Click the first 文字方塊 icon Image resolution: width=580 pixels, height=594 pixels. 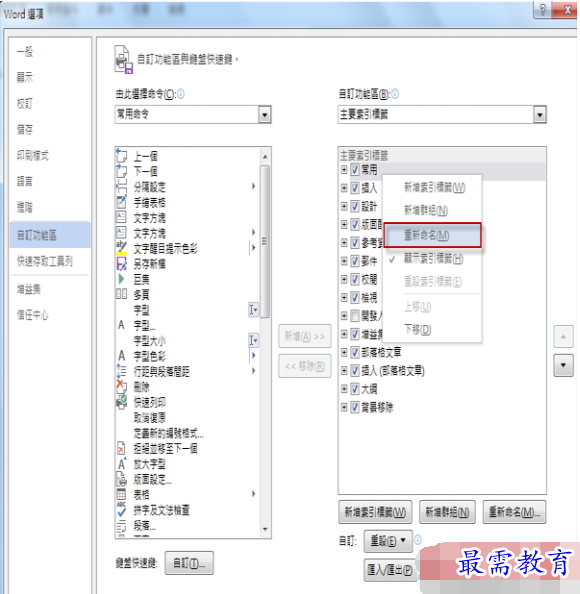(121, 217)
